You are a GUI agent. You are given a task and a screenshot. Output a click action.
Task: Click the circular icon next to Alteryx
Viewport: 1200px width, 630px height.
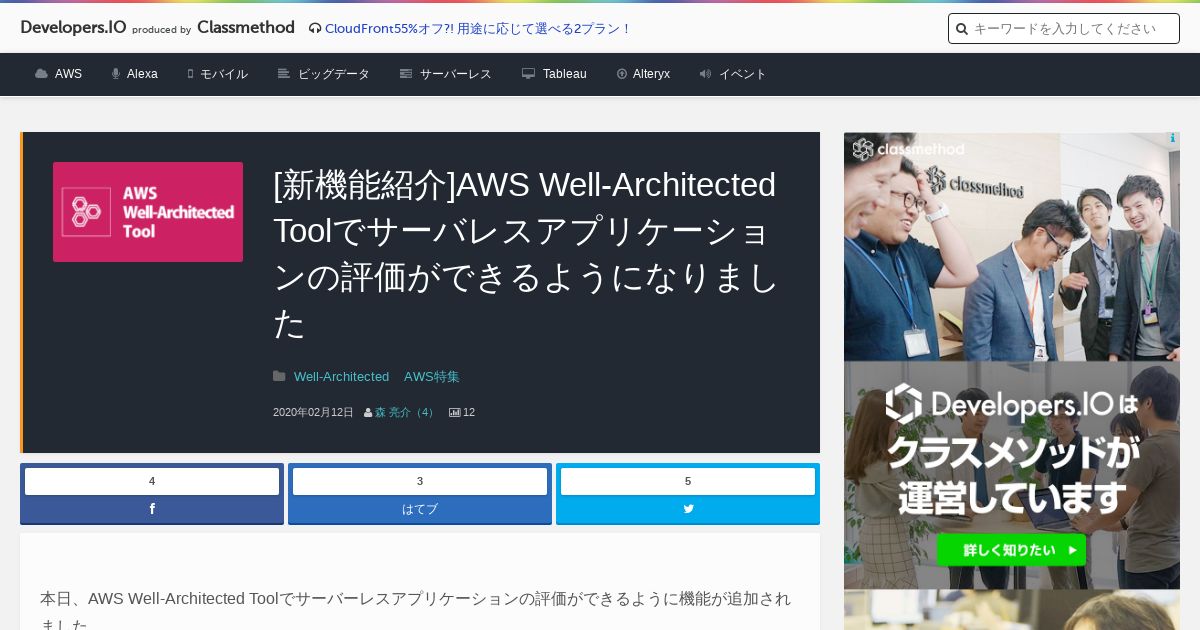622,74
